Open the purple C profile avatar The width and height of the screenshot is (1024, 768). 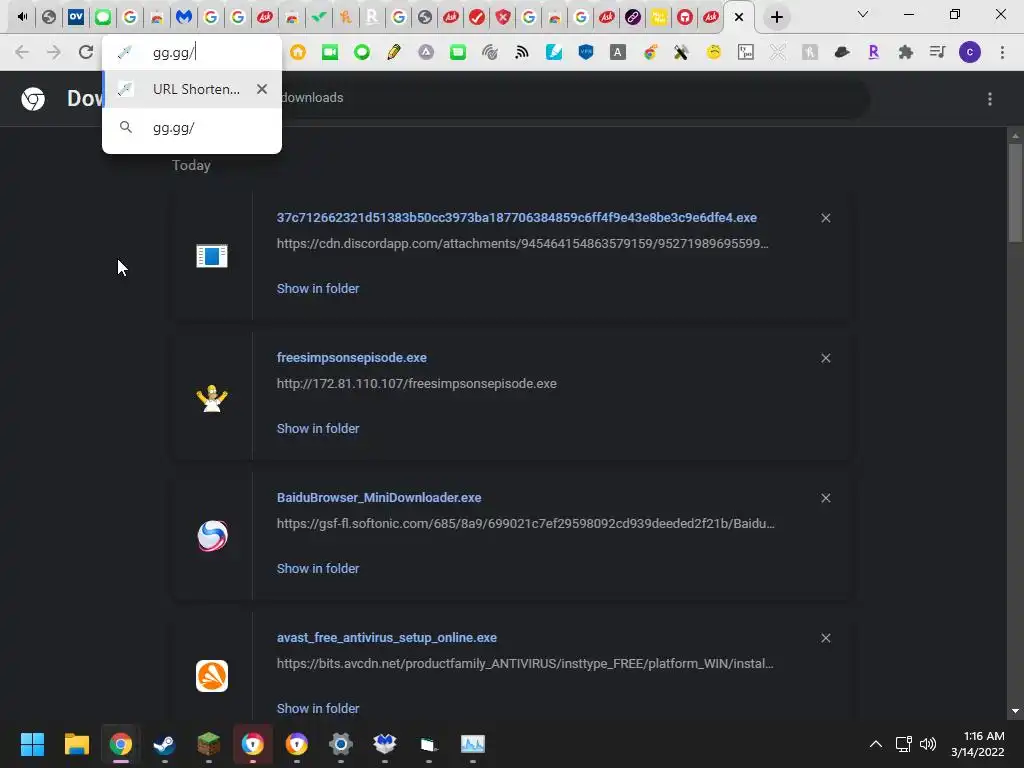click(970, 52)
